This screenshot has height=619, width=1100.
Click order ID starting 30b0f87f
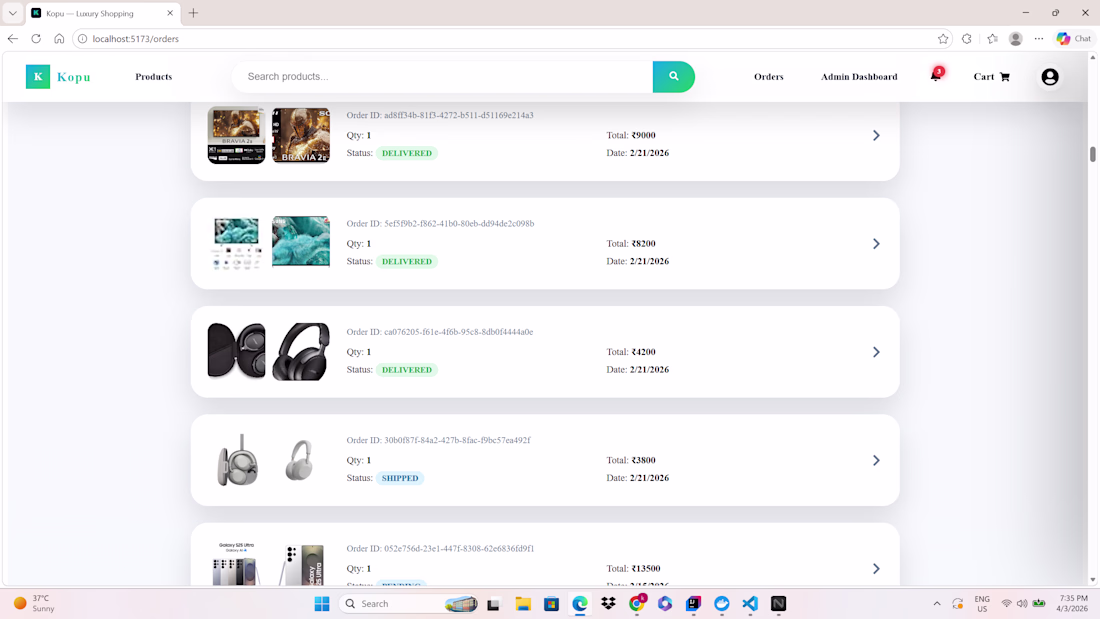click(438, 440)
